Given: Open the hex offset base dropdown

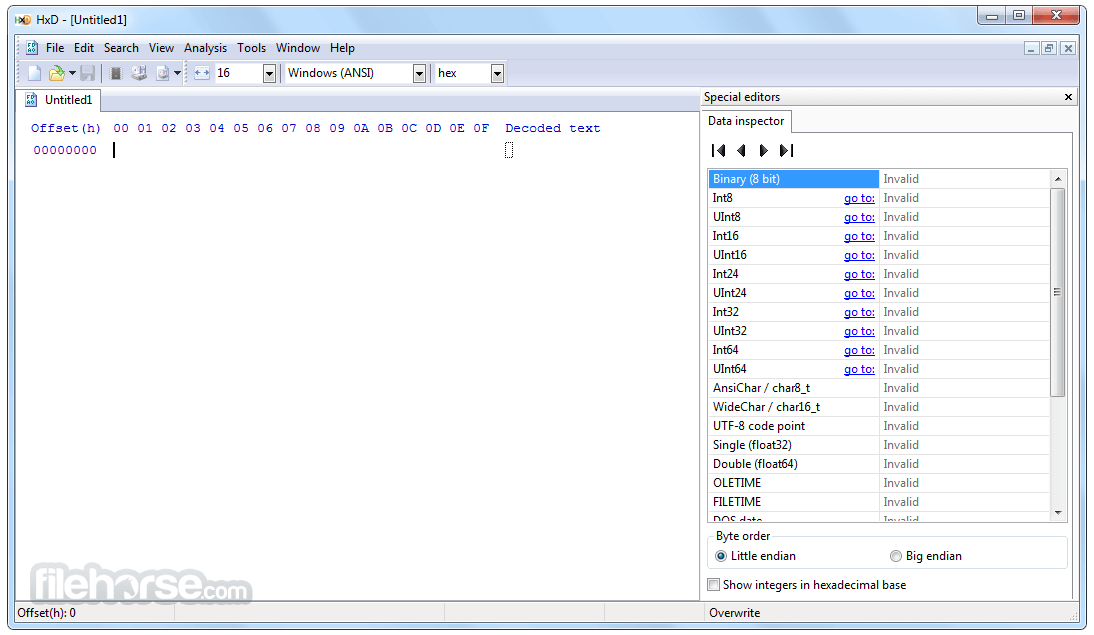Looking at the screenshot, I should click(x=497, y=73).
